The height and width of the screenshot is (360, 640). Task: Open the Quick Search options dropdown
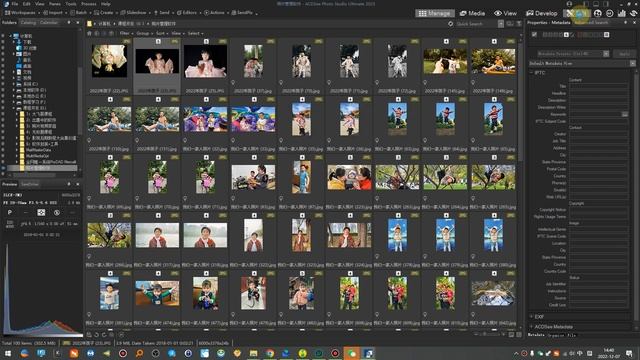pyautogui.click(x=501, y=24)
